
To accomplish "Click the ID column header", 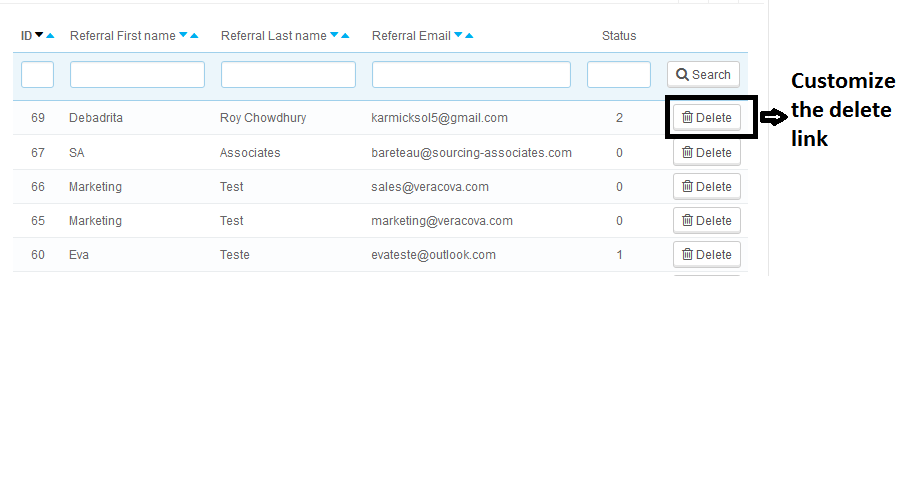I will [27, 36].
